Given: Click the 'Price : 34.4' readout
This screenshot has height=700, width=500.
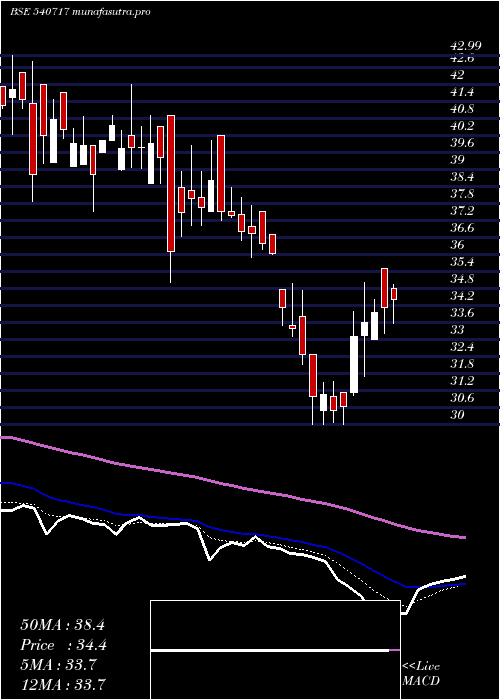Looking at the screenshot, I should point(63,645).
